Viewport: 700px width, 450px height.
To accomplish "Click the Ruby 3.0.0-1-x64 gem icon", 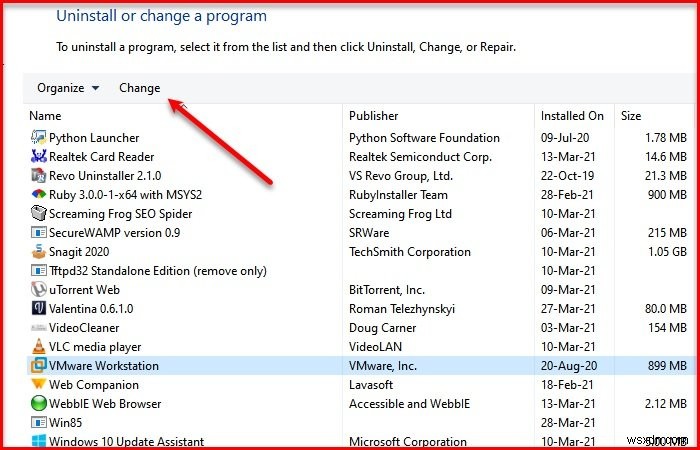I will (39, 195).
